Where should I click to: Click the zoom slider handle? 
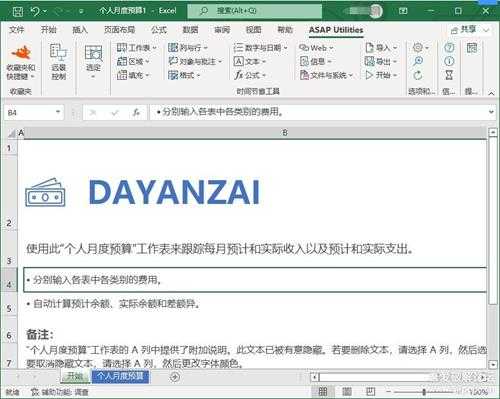coord(424,392)
